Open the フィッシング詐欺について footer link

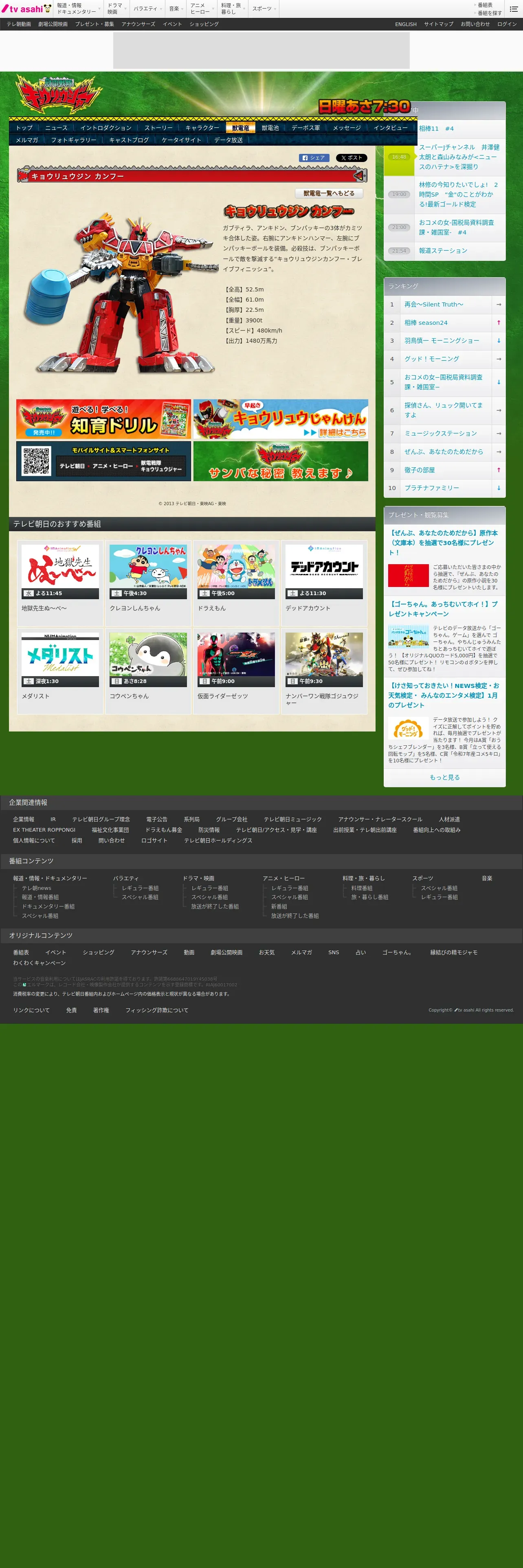(x=156, y=1010)
